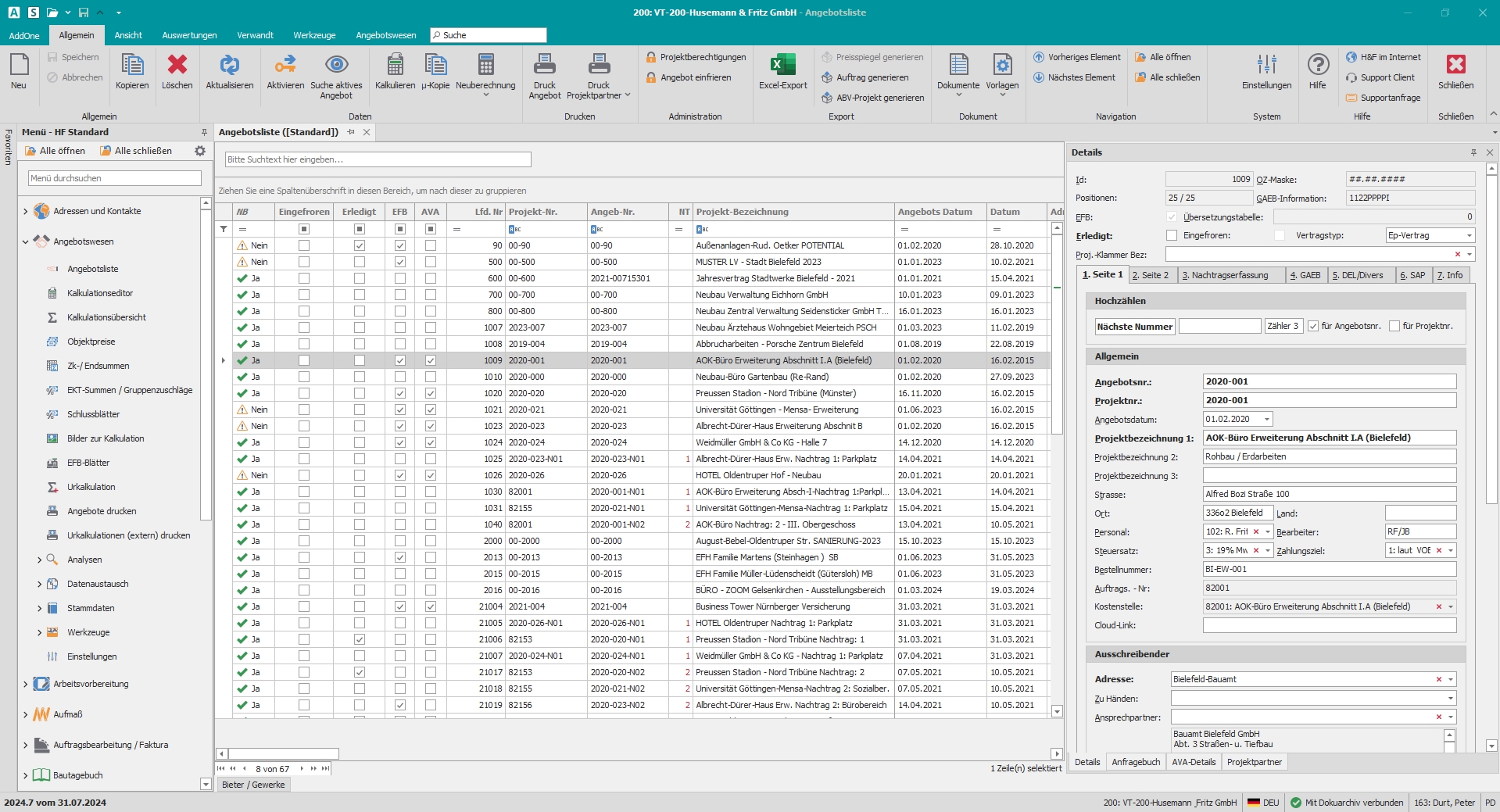Switch to the Auswertungen ribbon tab
The height and width of the screenshot is (812, 1500).
tap(189, 35)
